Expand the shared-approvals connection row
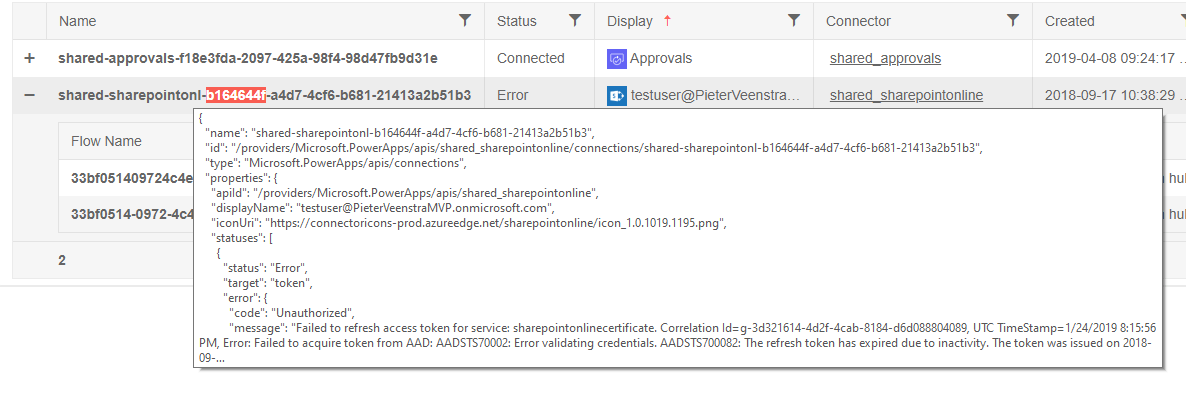1186x414 pixels. coord(29,58)
